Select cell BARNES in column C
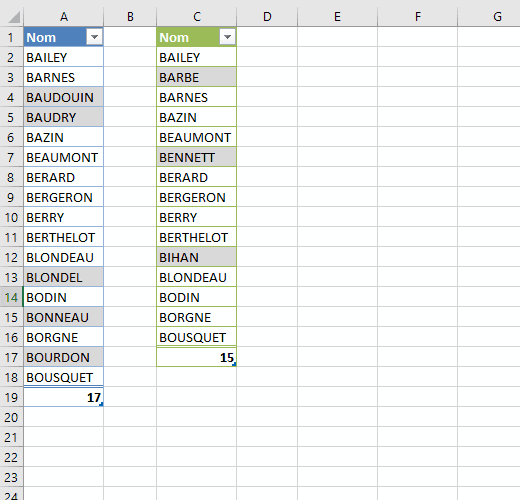Image resolution: width=520 pixels, height=500 pixels. pyautogui.click(x=197, y=97)
